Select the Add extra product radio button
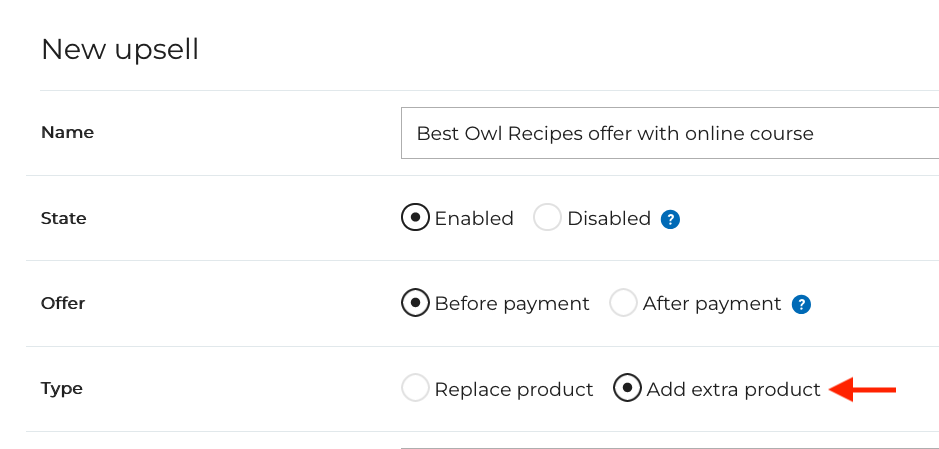 click(x=627, y=388)
